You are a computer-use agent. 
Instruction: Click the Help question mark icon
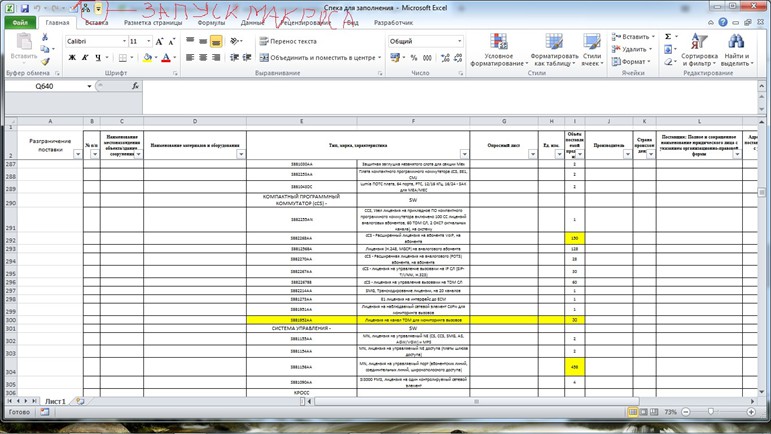point(723,22)
